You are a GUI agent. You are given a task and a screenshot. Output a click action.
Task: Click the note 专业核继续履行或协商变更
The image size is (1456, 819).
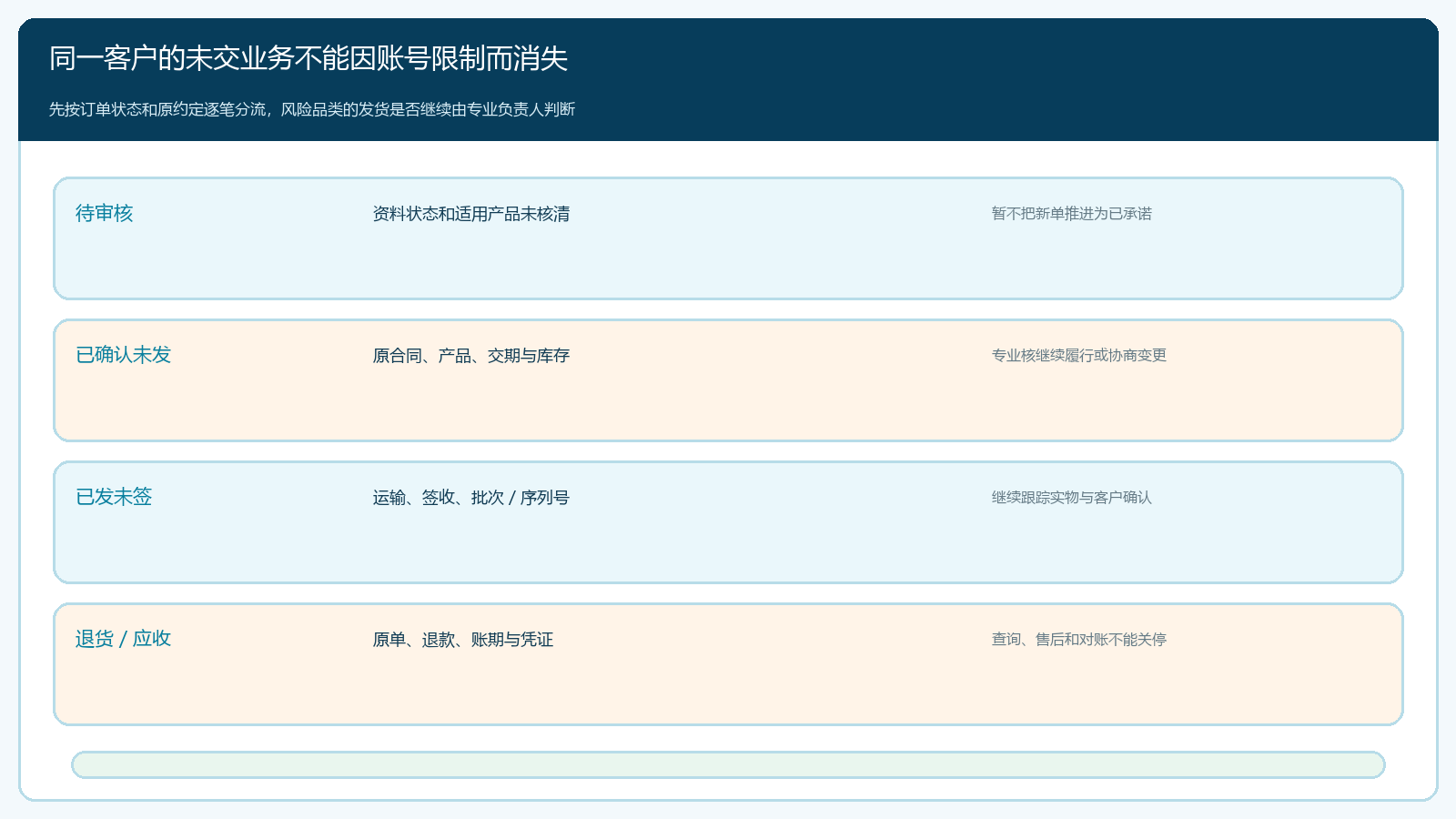tap(1079, 356)
